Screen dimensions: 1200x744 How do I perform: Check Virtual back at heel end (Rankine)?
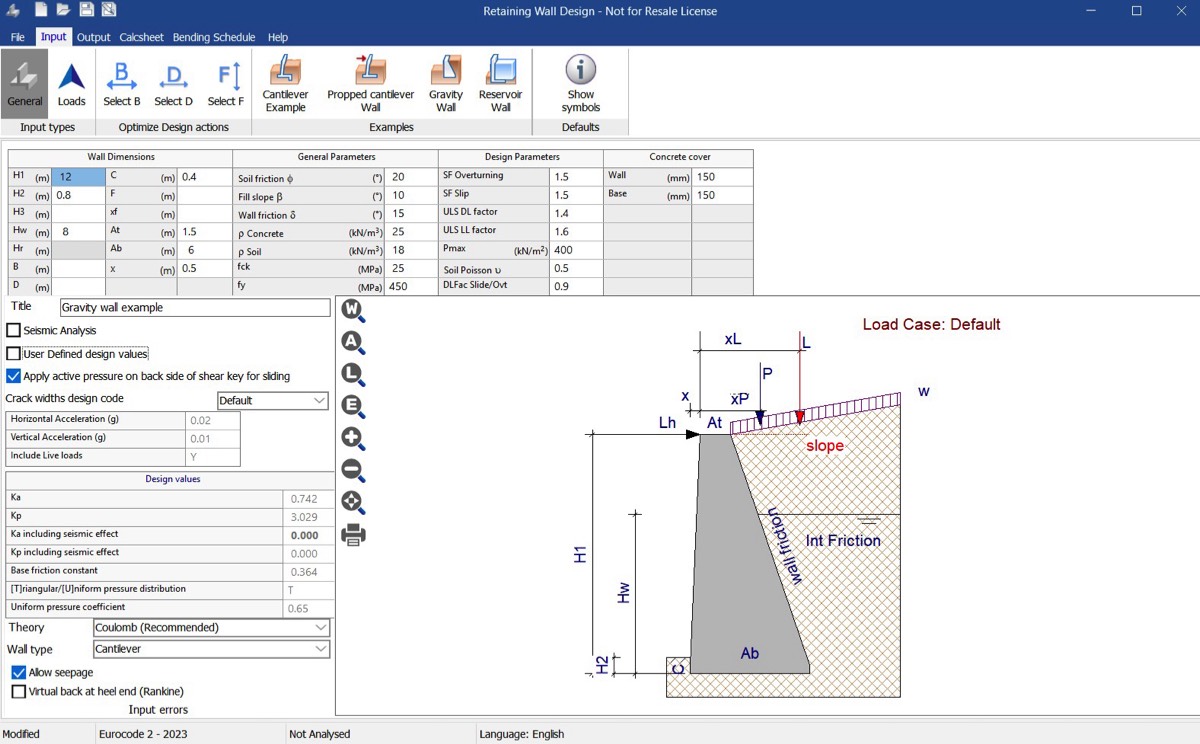click(x=18, y=691)
